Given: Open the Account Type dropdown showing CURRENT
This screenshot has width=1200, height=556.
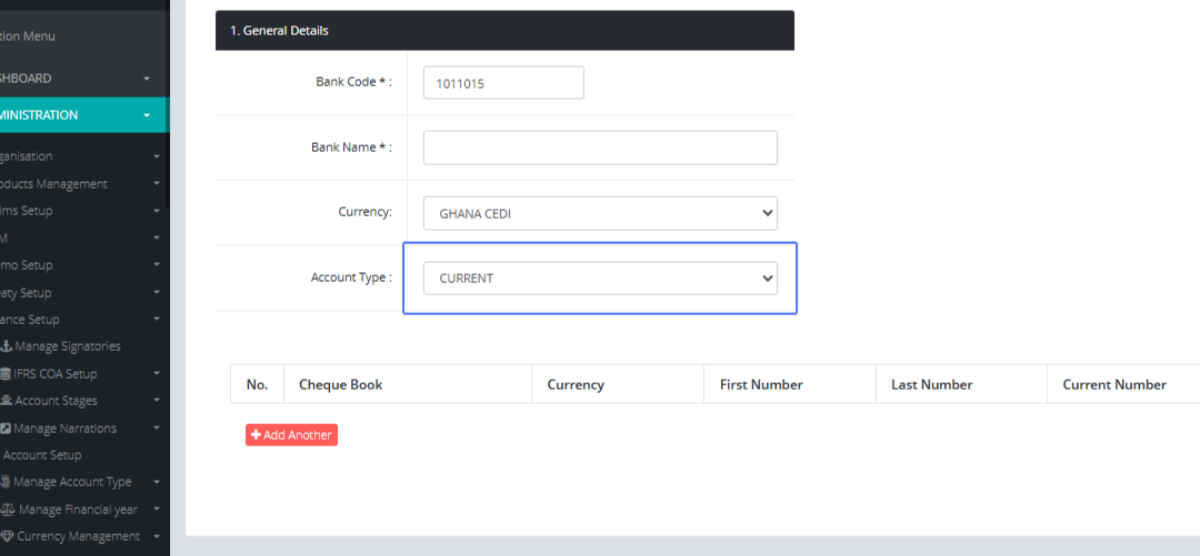Looking at the screenshot, I should (x=600, y=278).
